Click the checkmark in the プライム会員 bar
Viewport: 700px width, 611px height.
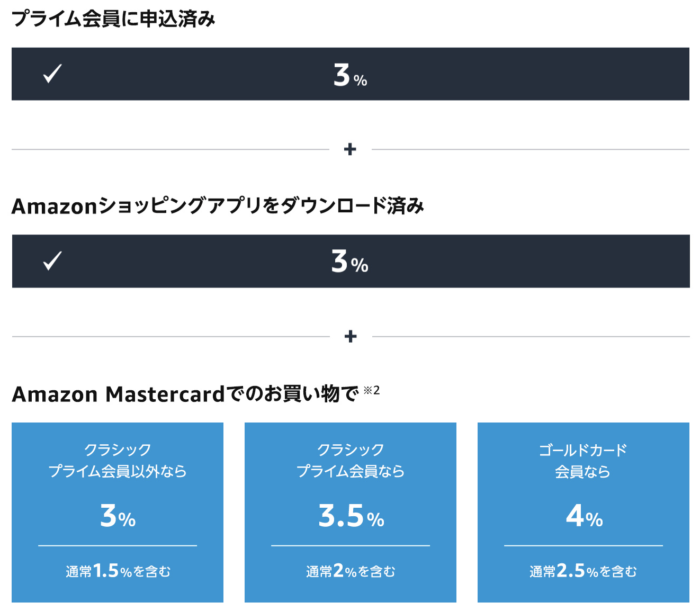click(x=53, y=75)
